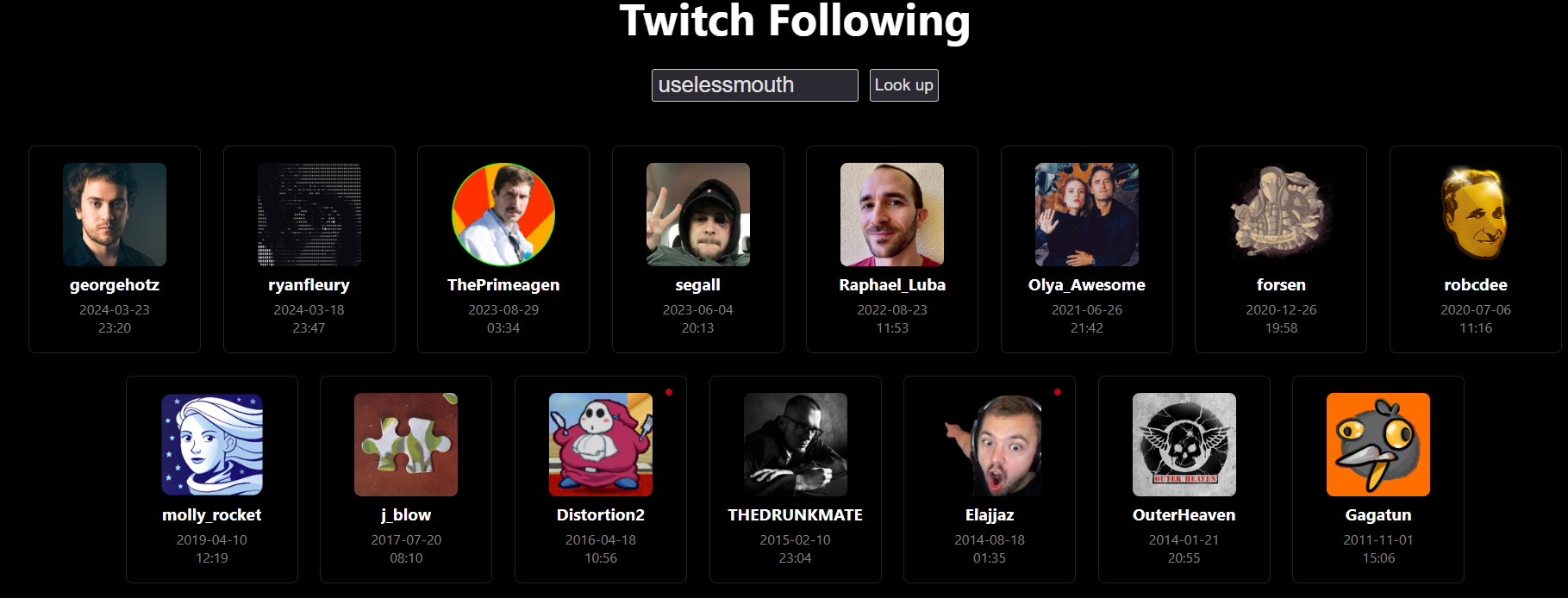This screenshot has height=598, width=1568.
Task: Open ThePrimeagen's circular avatar
Action: (503, 215)
